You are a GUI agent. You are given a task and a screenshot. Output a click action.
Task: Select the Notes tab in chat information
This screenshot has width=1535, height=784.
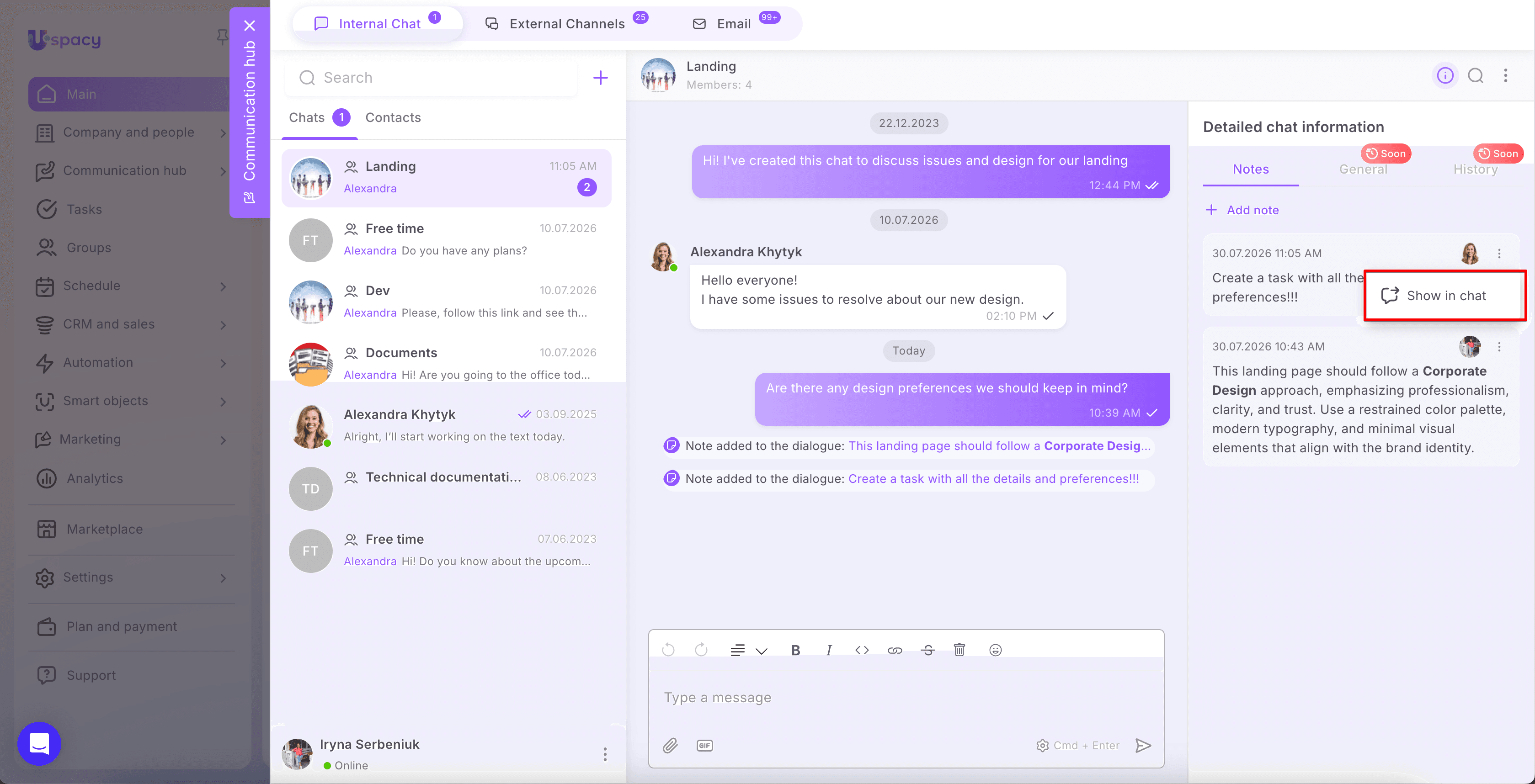pos(1250,169)
